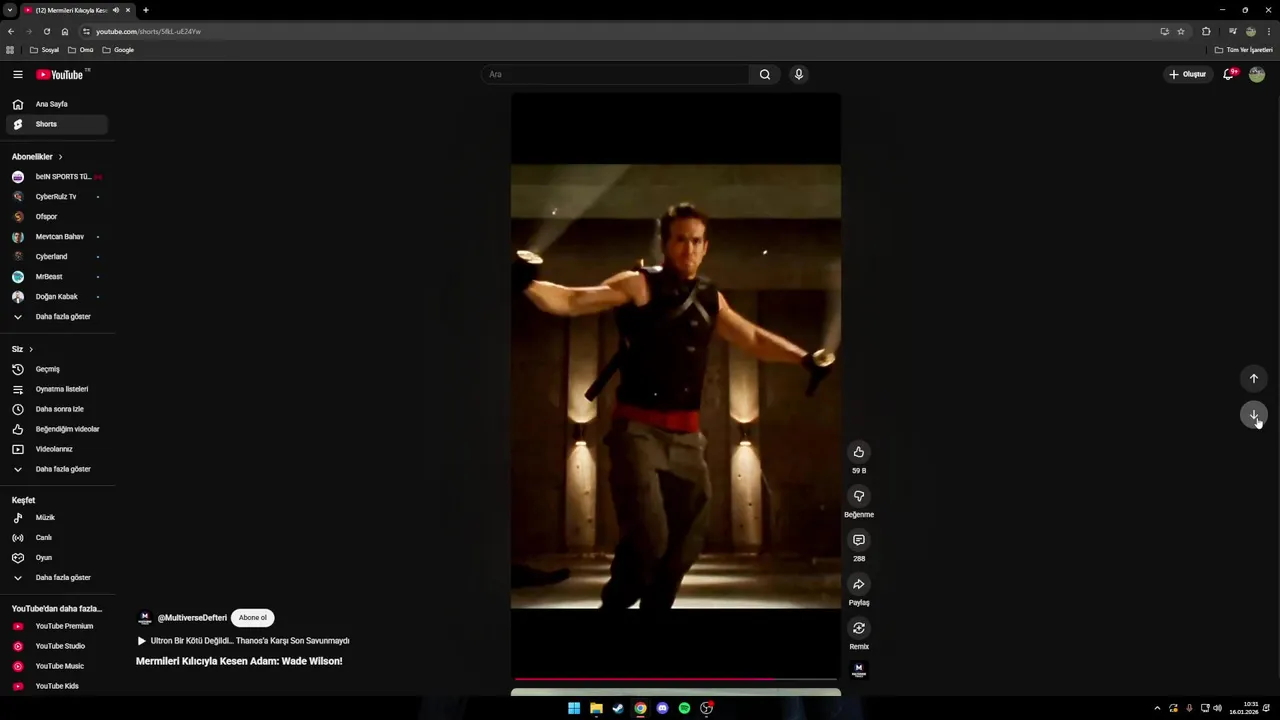Expand subscriptions with Daha fazla göster
Viewport: 1280px width, 720px height.
pos(56,317)
